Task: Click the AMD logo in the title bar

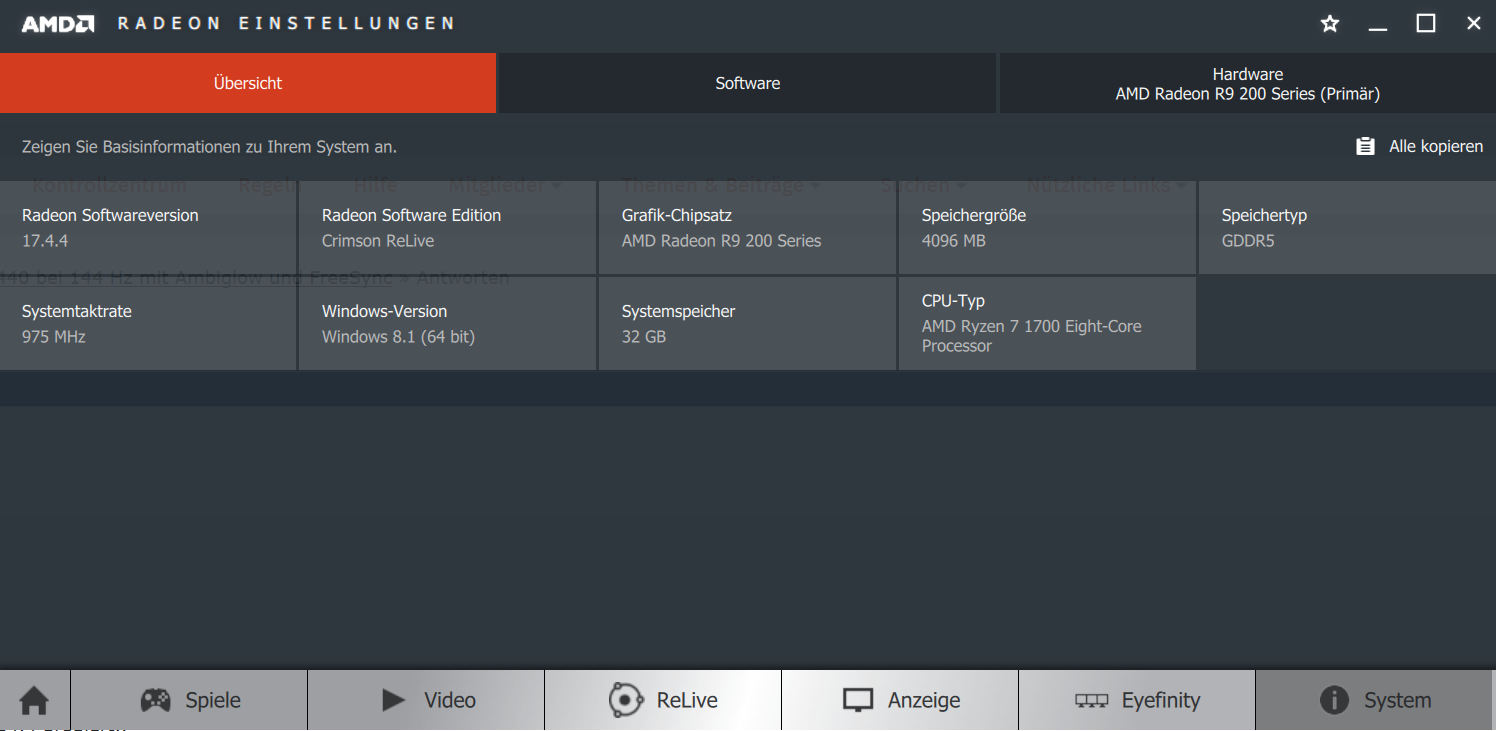Action: 58,24
